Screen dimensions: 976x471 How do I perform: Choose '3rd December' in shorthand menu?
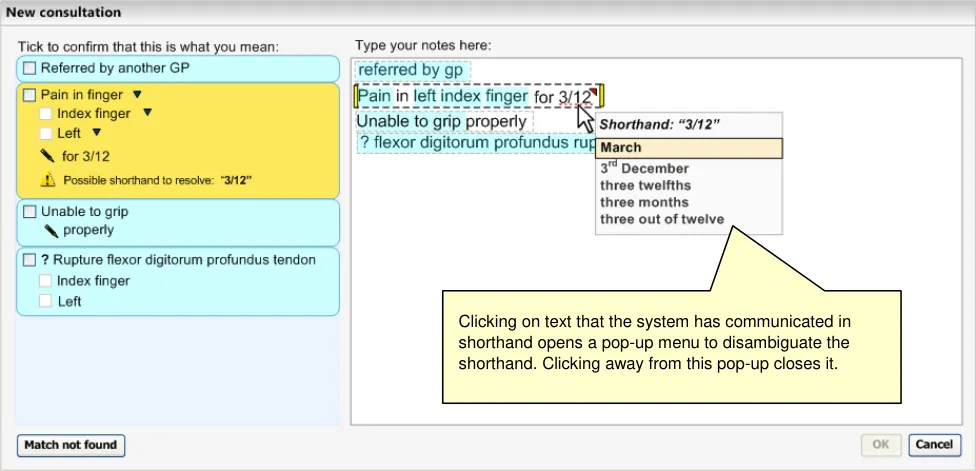pos(644,168)
